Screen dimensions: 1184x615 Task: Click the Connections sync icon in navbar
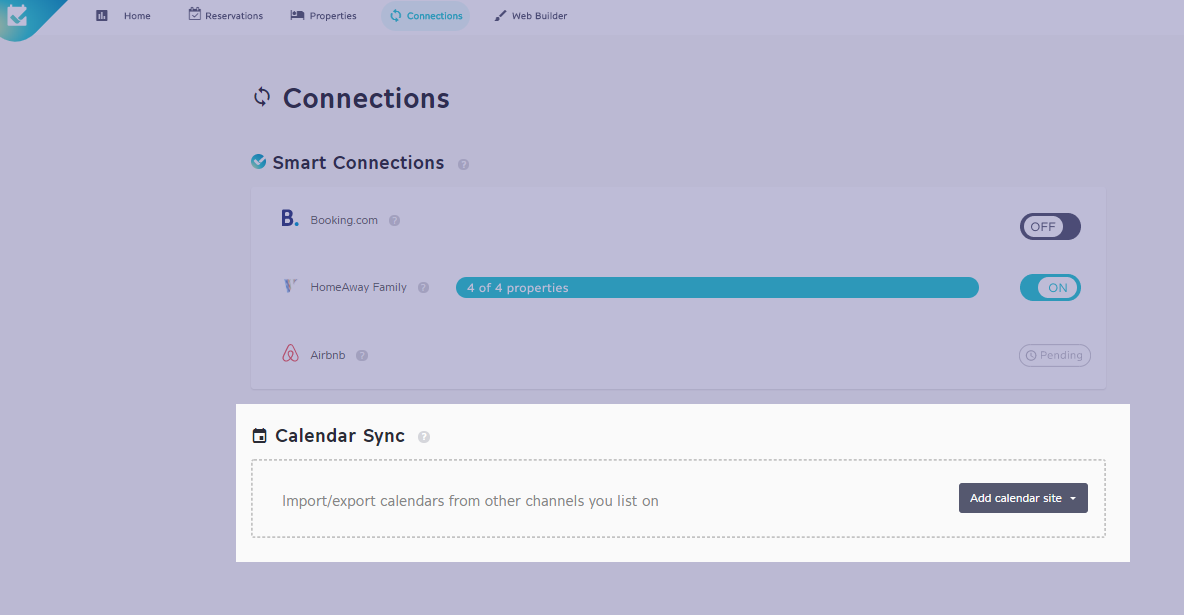click(396, 15)
